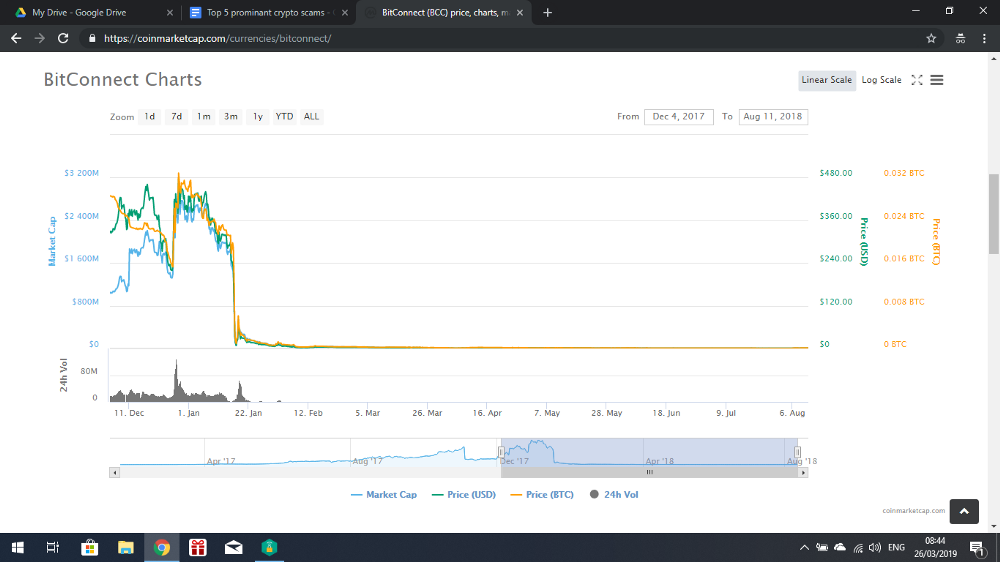The image size is (1000, 562).
Task: Toggle Price (USD) series in legend
Action: [x=464, y=494]
